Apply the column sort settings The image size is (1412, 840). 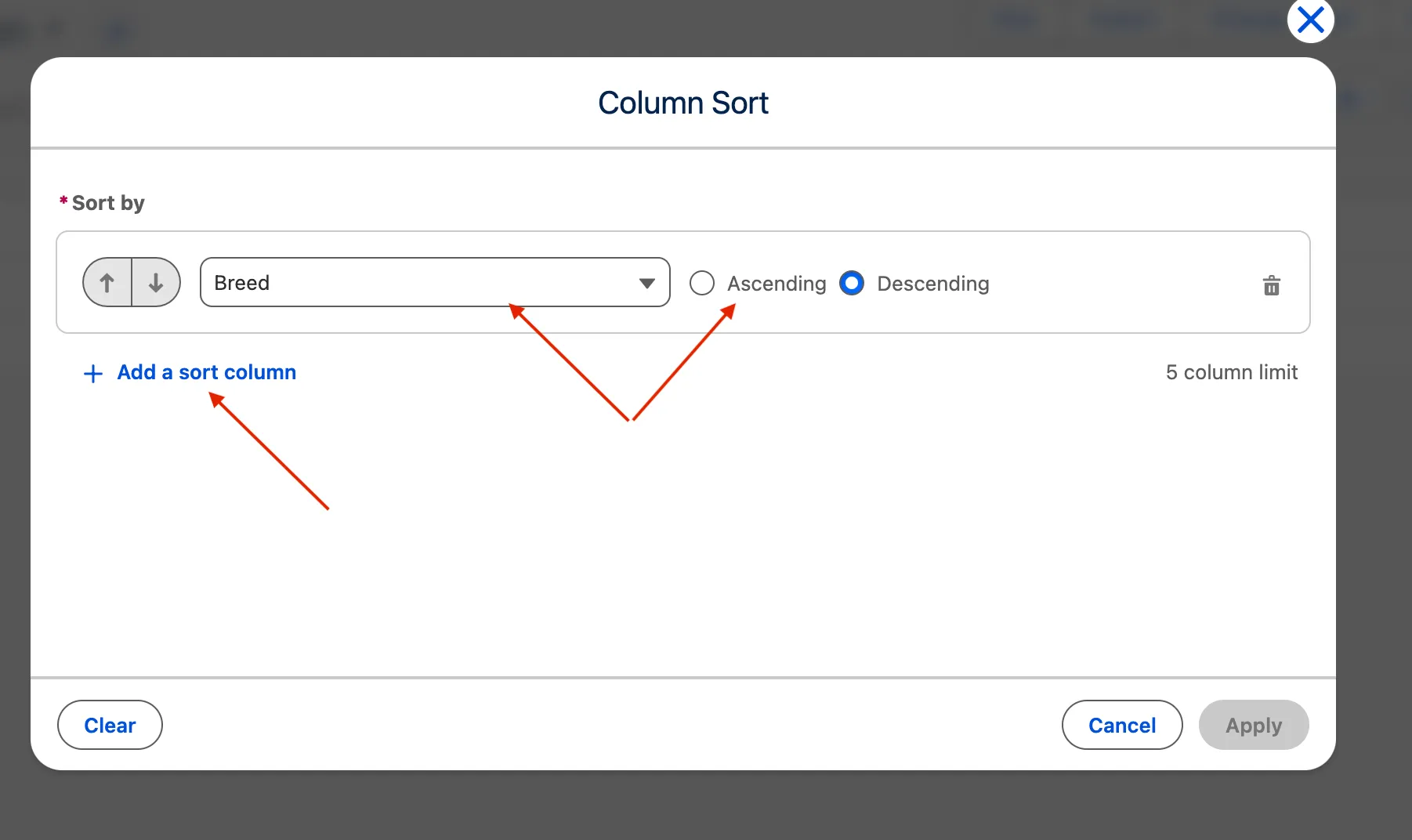pyautogui.click(x=1253, y=725)
